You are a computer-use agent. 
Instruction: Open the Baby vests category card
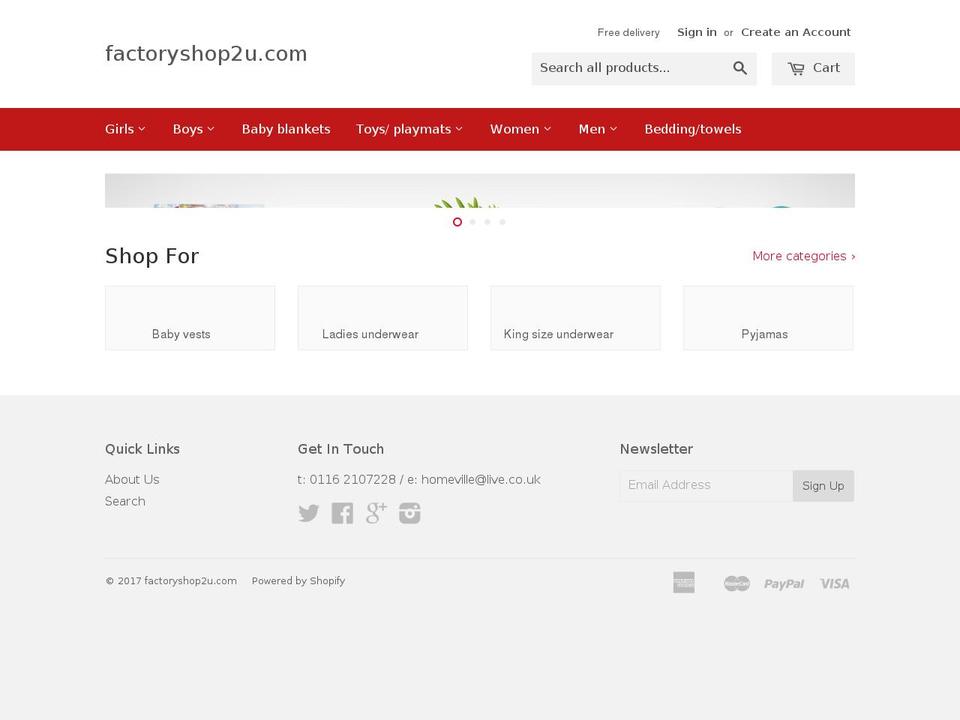coord(190,318)
